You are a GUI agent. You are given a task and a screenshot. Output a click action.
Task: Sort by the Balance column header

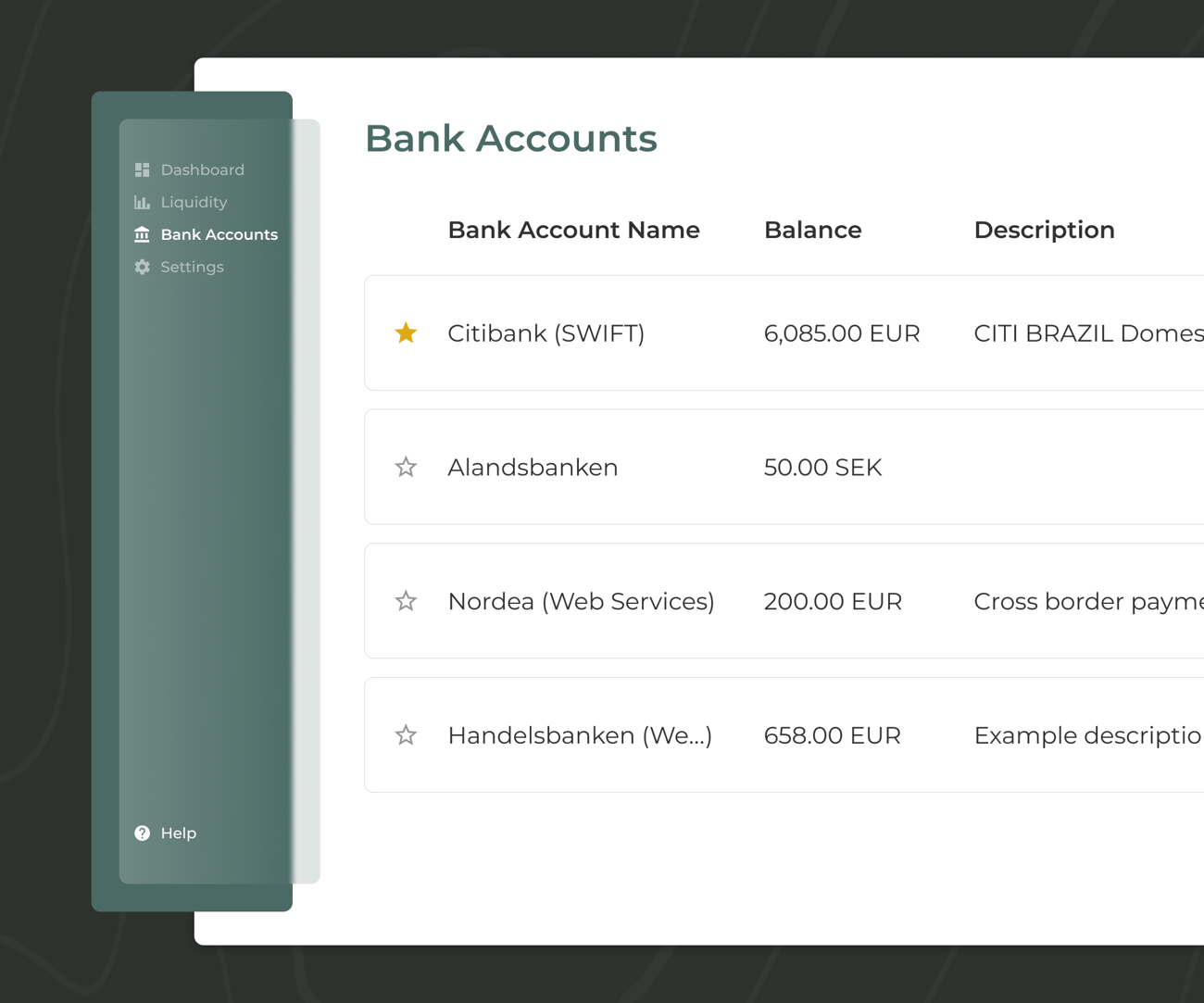812,230
